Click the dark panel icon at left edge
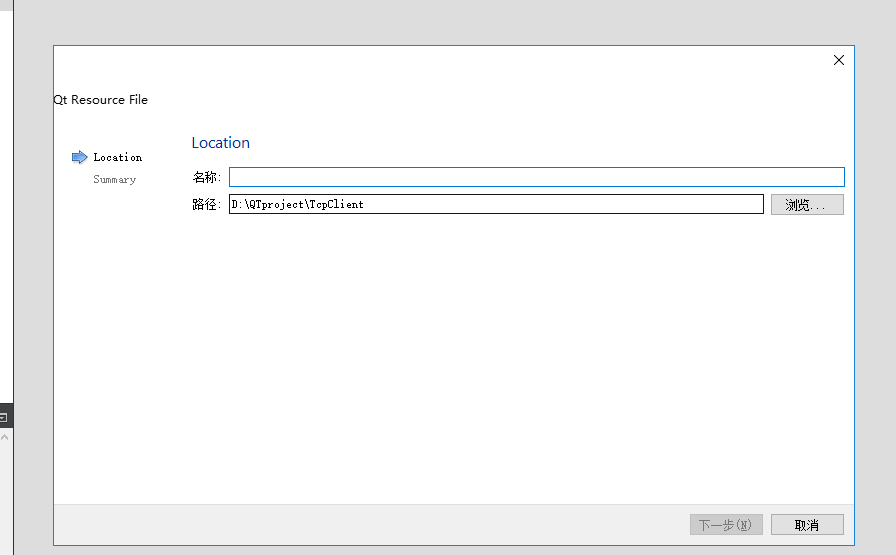 pyautogui.click(x=4, y=417)
